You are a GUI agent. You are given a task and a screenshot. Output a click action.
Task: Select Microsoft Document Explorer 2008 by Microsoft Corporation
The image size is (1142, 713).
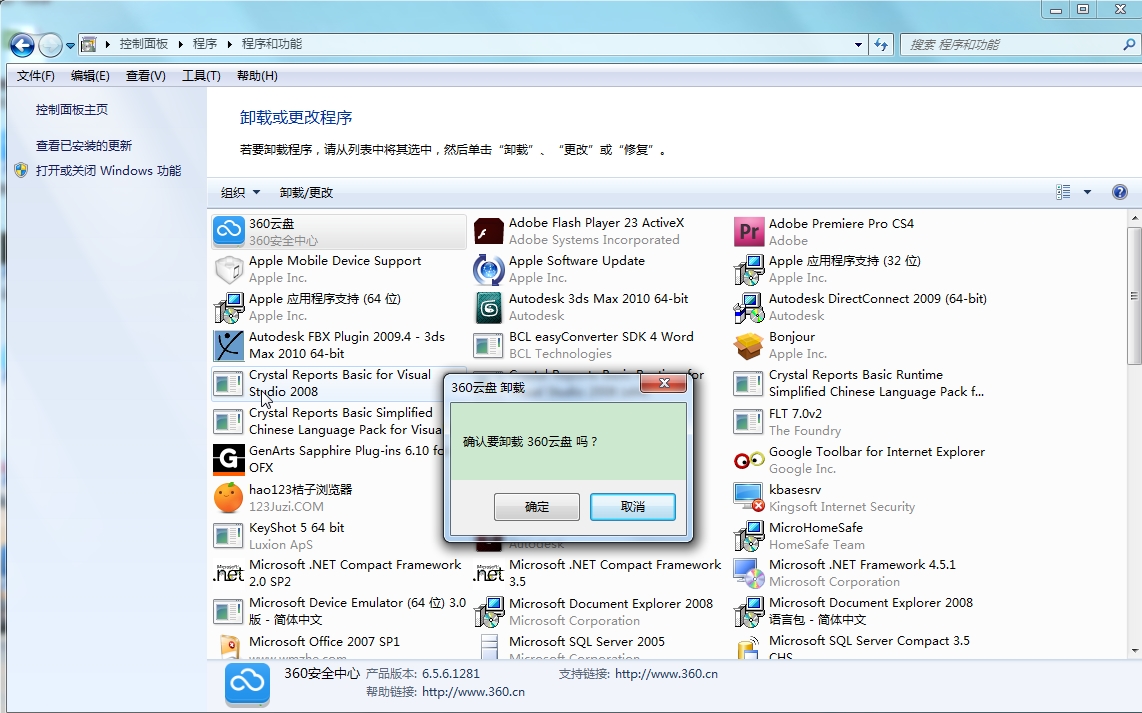[x=599, y=611]
